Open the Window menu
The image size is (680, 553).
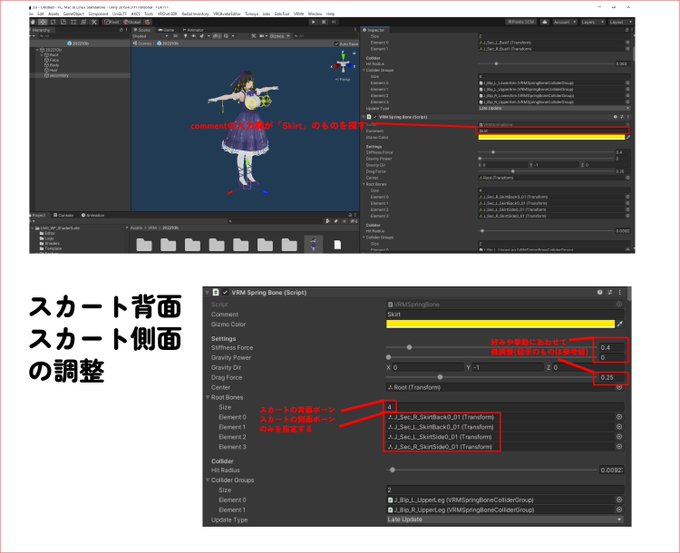tap(315, 14)
